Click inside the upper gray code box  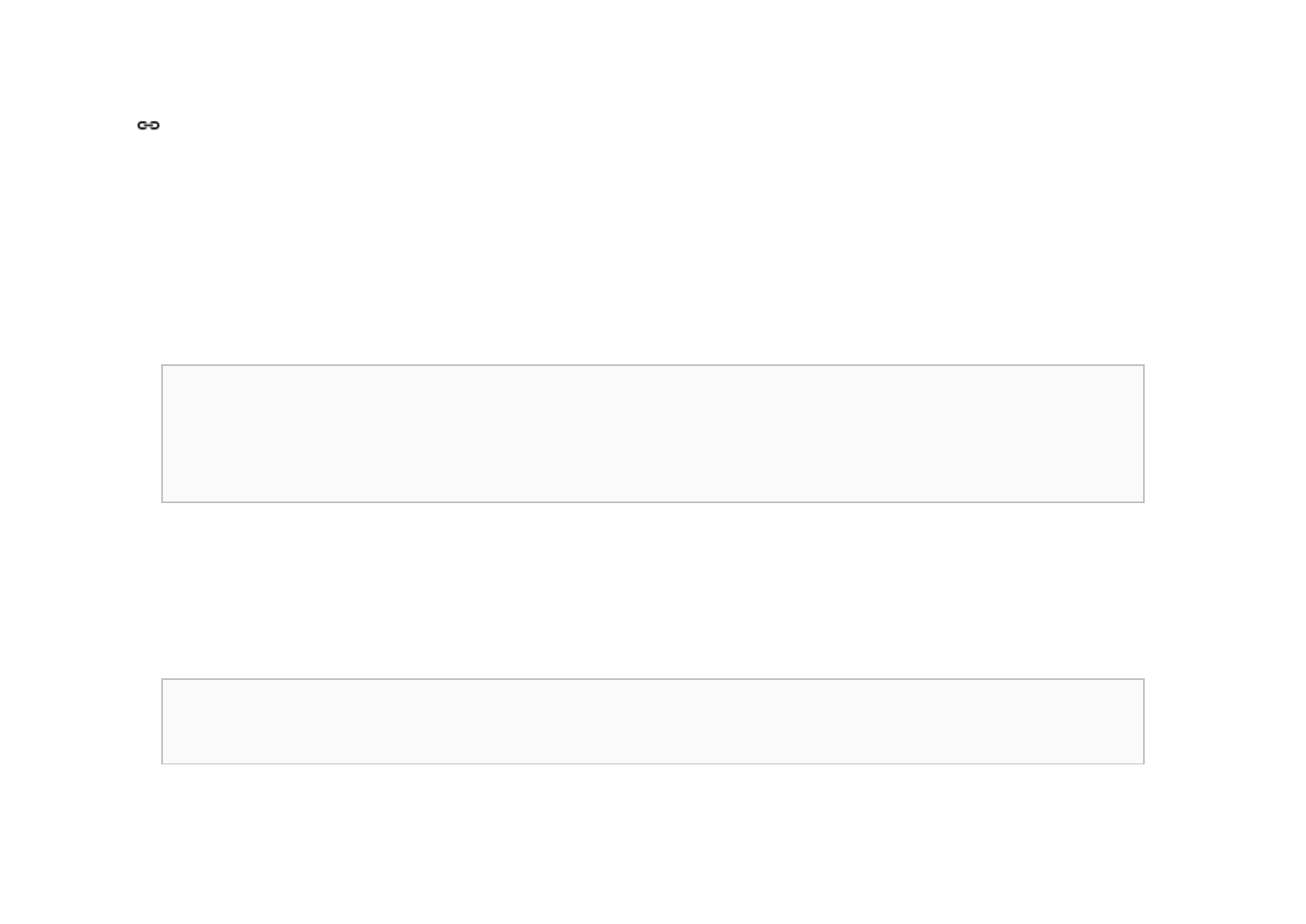(x=652, y=433)
